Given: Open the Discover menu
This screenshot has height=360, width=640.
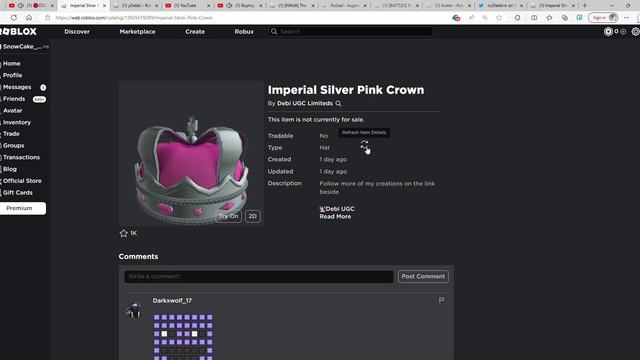Looking at the screenshot, I should pyautogui.click(x=77, y=31).
